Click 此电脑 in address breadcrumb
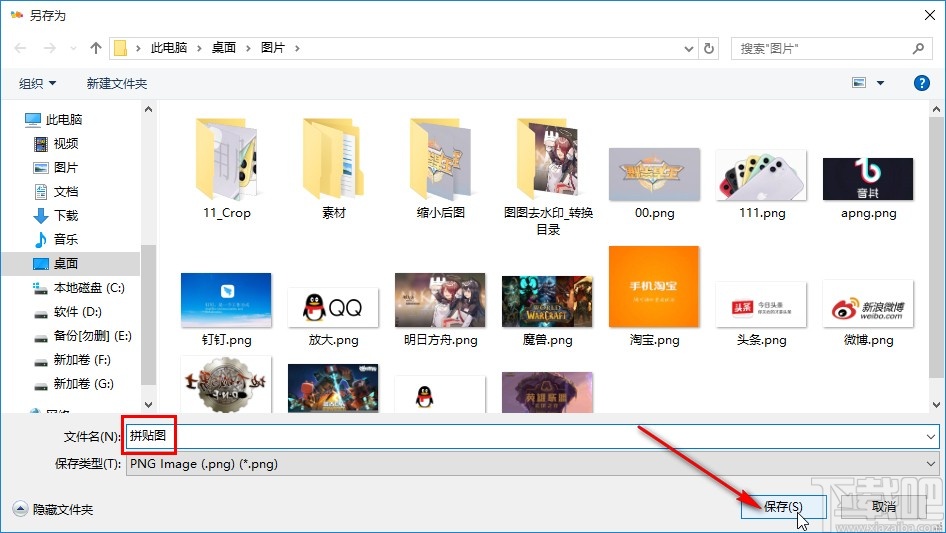This screenshot has width=946, height=533. [x=169, y=48]
